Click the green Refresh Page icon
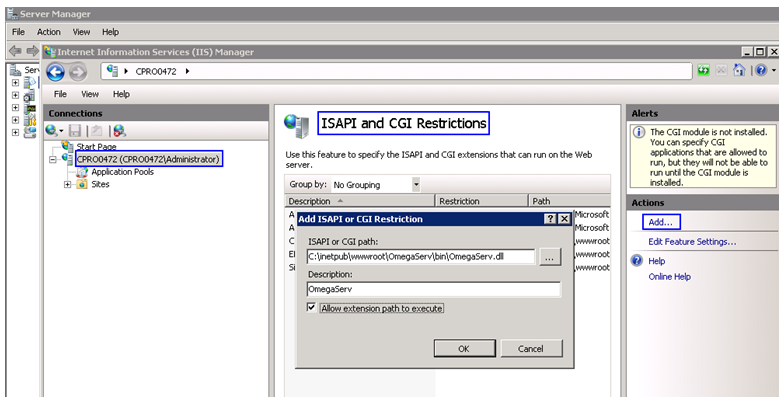Image resolution: width=782 pixels, height=401 pixels. [x=703, y=71]
